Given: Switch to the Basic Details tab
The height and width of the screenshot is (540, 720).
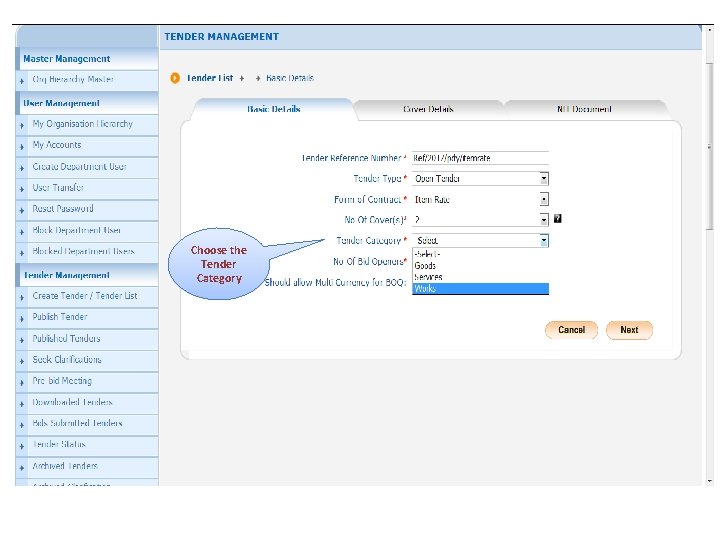Looking at the screenshot, I should click(x=274, y=109).
